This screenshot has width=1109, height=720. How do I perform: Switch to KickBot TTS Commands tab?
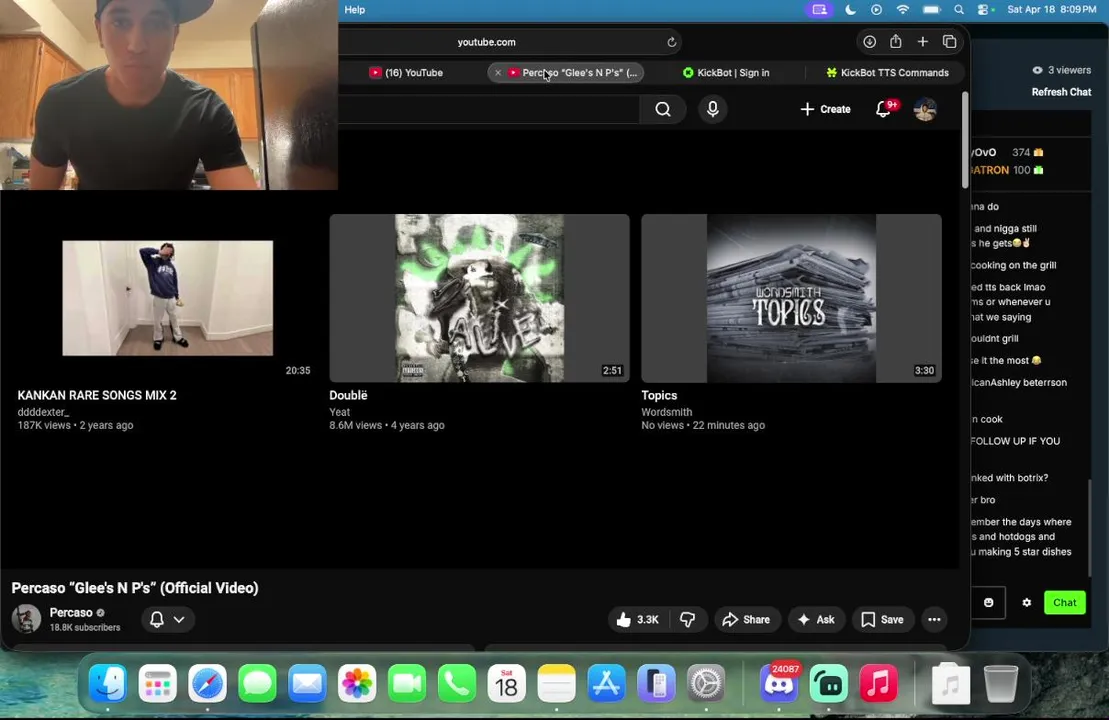click(x=887, y=72)
